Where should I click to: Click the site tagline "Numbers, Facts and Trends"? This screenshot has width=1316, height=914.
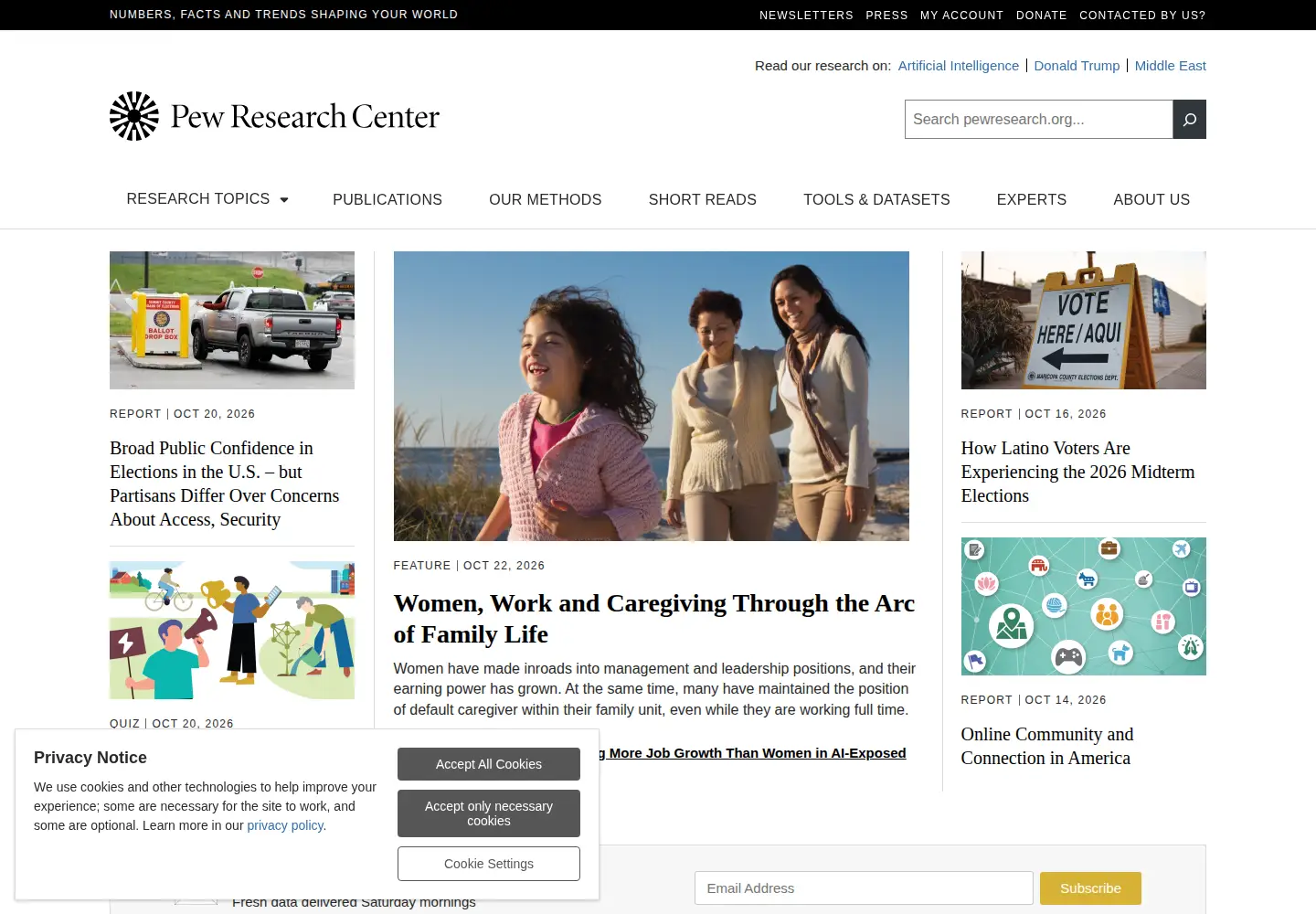coord(284,15)
